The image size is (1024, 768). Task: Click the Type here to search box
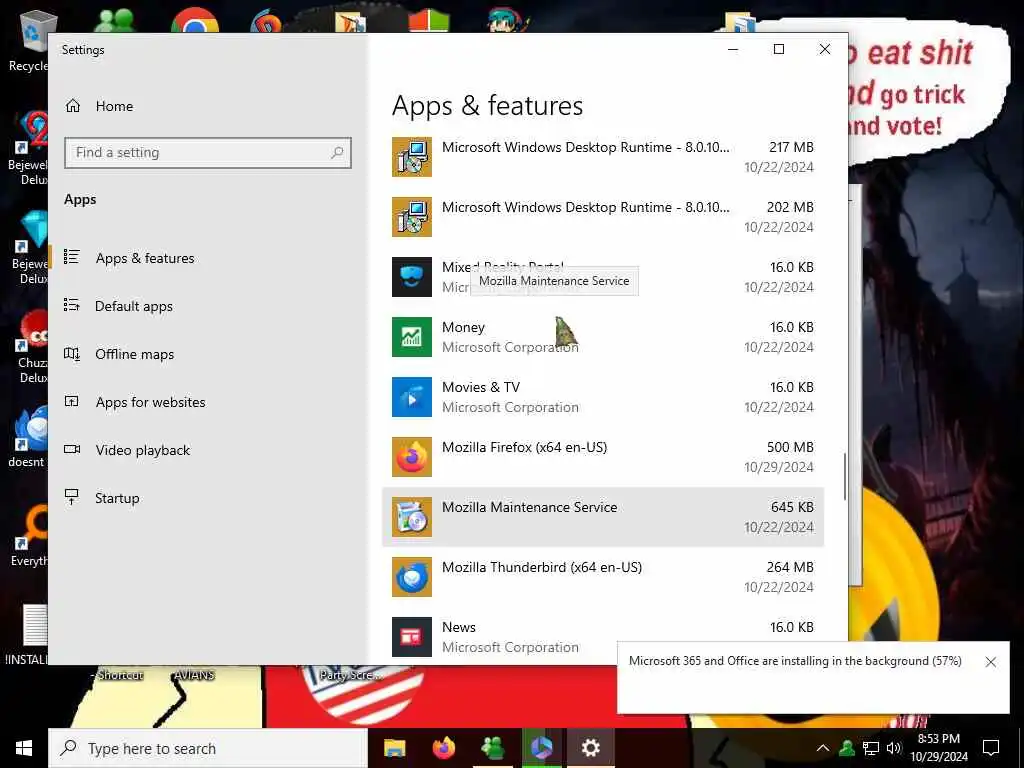click(x=208, y=748)
